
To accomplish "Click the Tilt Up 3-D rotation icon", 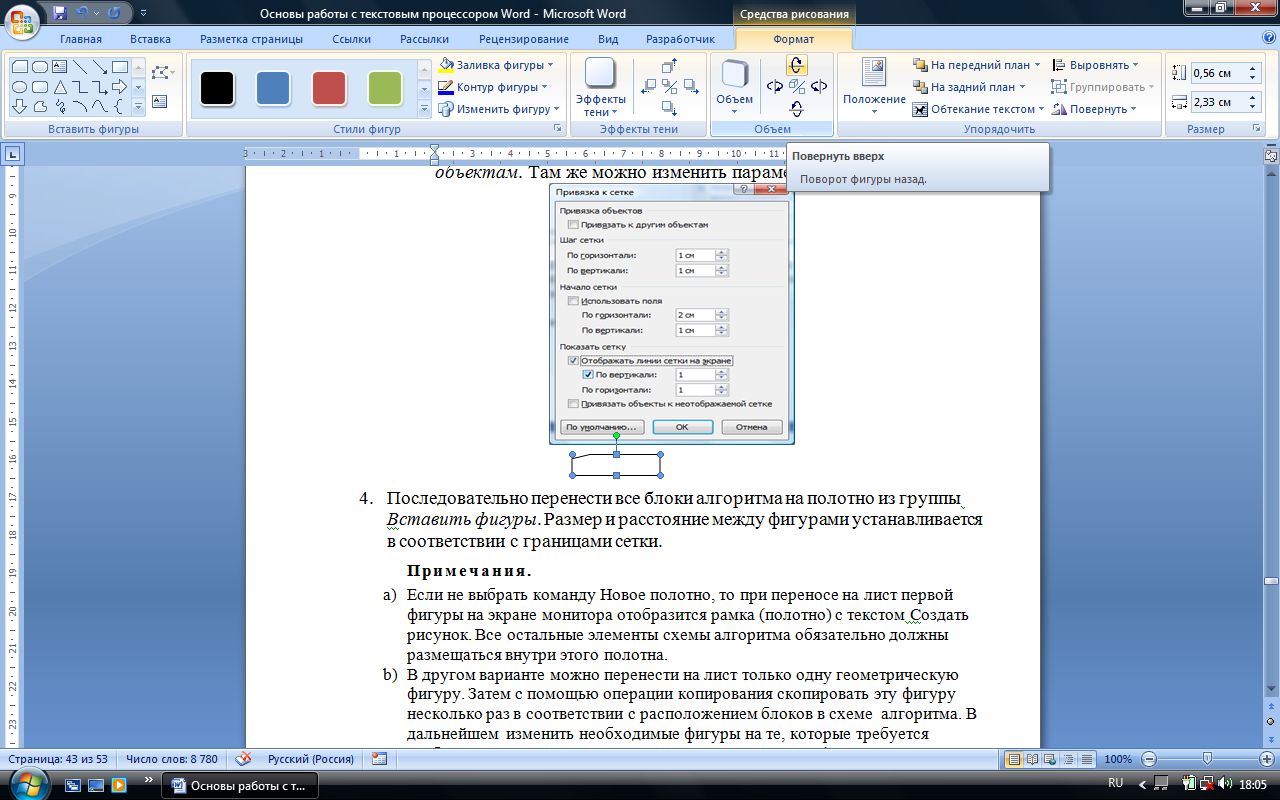I will (796, 65).
